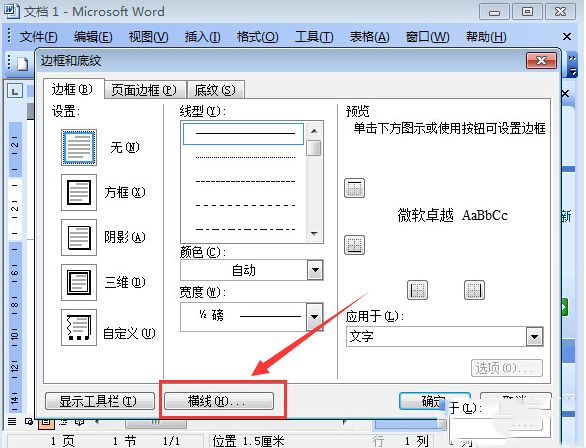
Task: Select the dotted line style
Action: coord(246,158)
